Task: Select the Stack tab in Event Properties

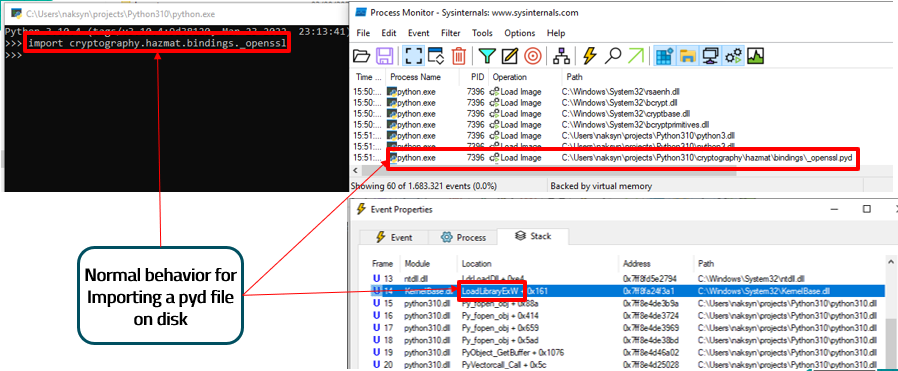Action: tap(533, 235)
